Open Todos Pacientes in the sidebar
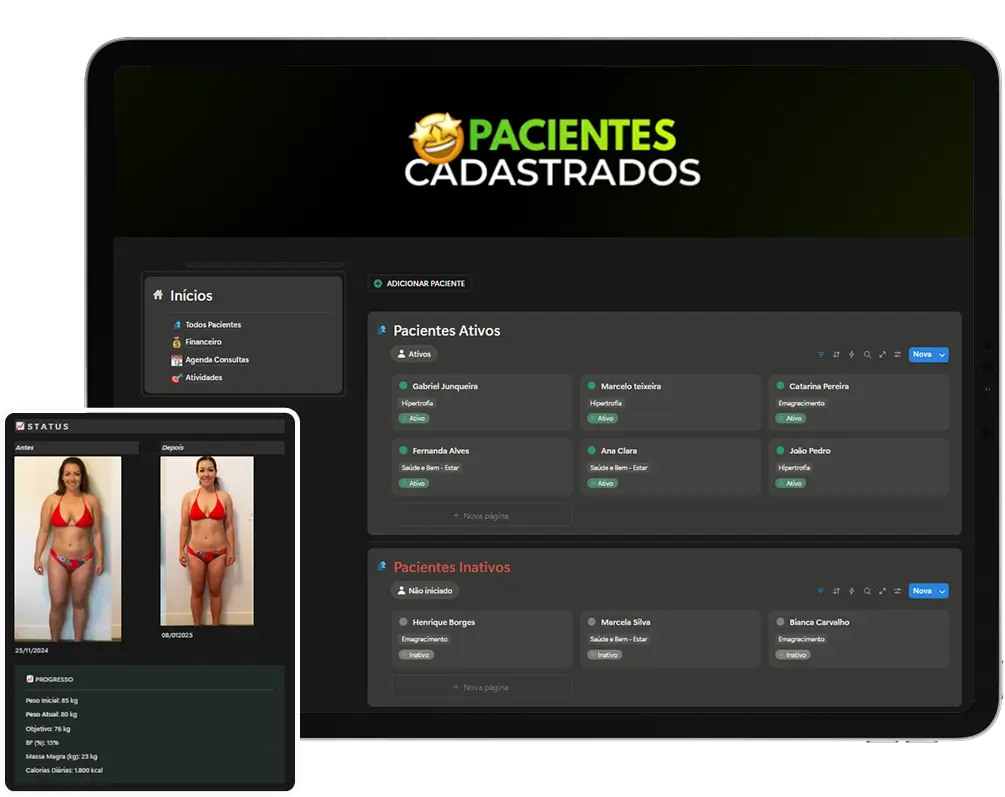The height and width of the screenshot is (797, 1005). click(x=212, y=325)
